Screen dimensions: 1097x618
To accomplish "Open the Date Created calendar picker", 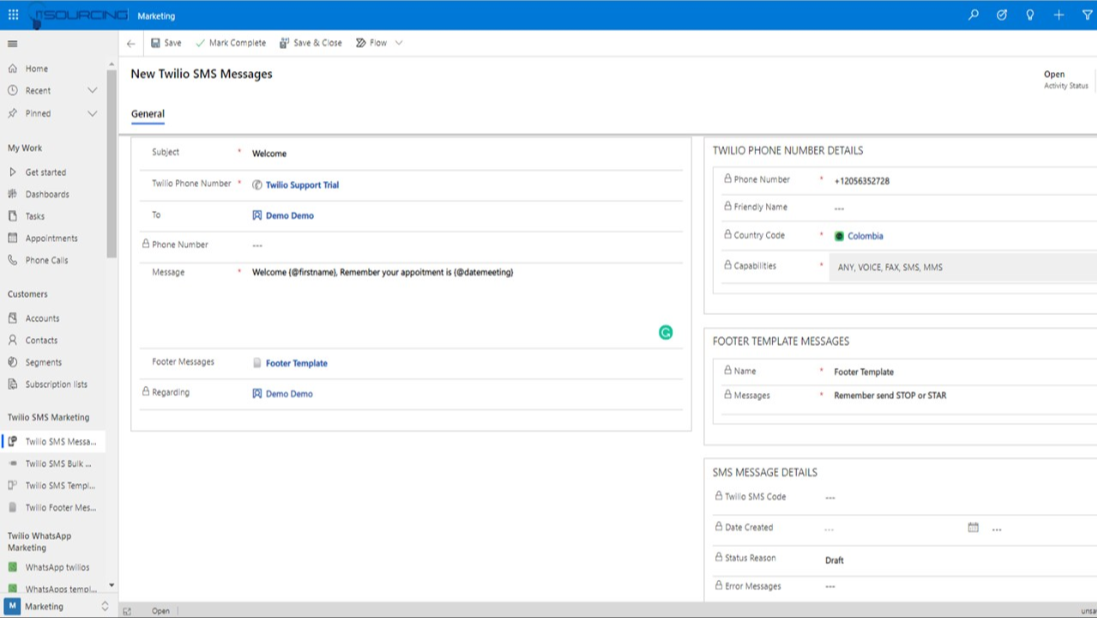I will click(x=973, y=528).
